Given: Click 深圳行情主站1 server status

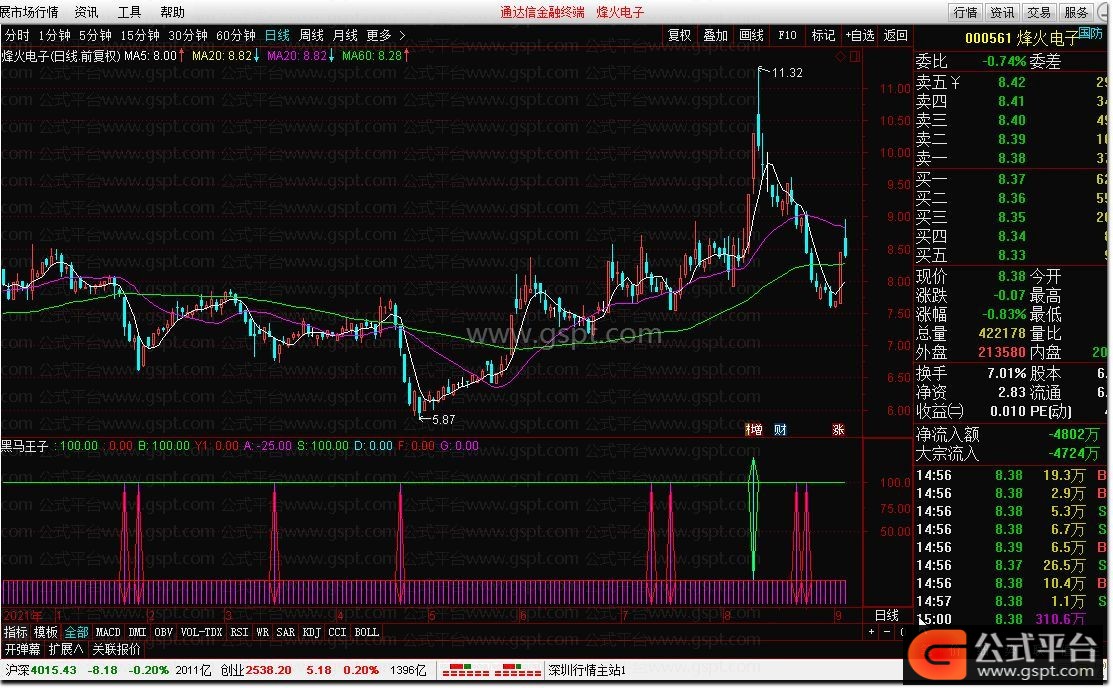Looking at the screenshot, I should coord(586,670).
